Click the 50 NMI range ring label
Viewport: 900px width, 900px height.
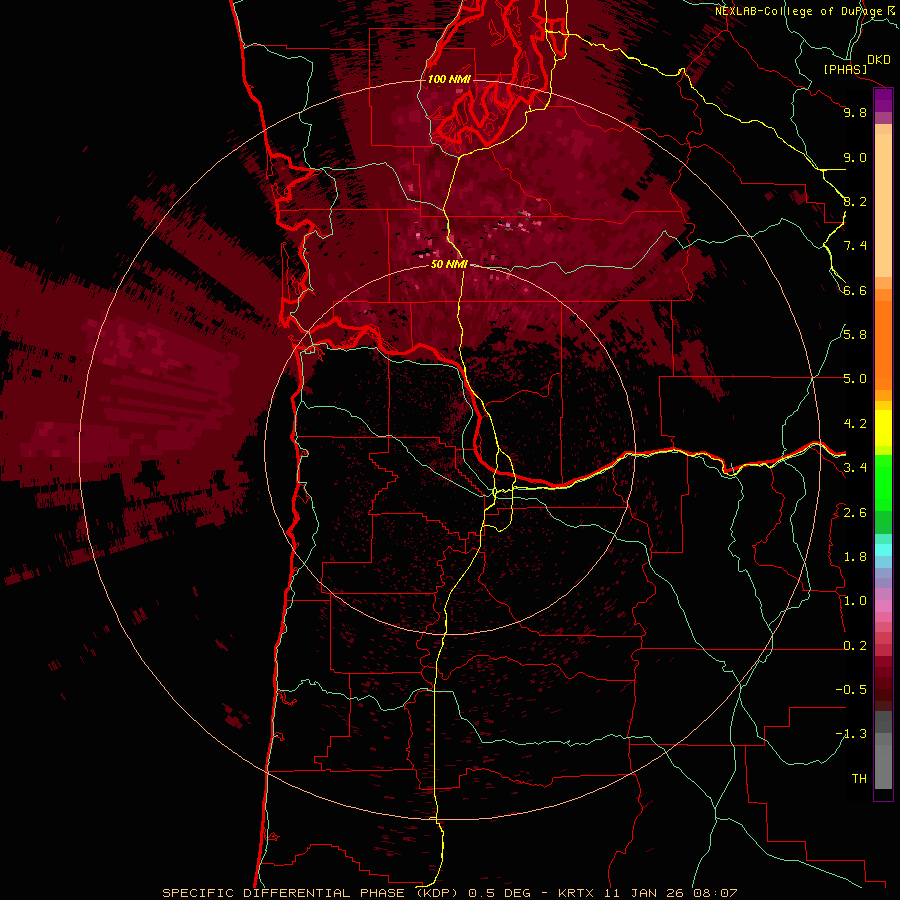(x=449, y=265)
